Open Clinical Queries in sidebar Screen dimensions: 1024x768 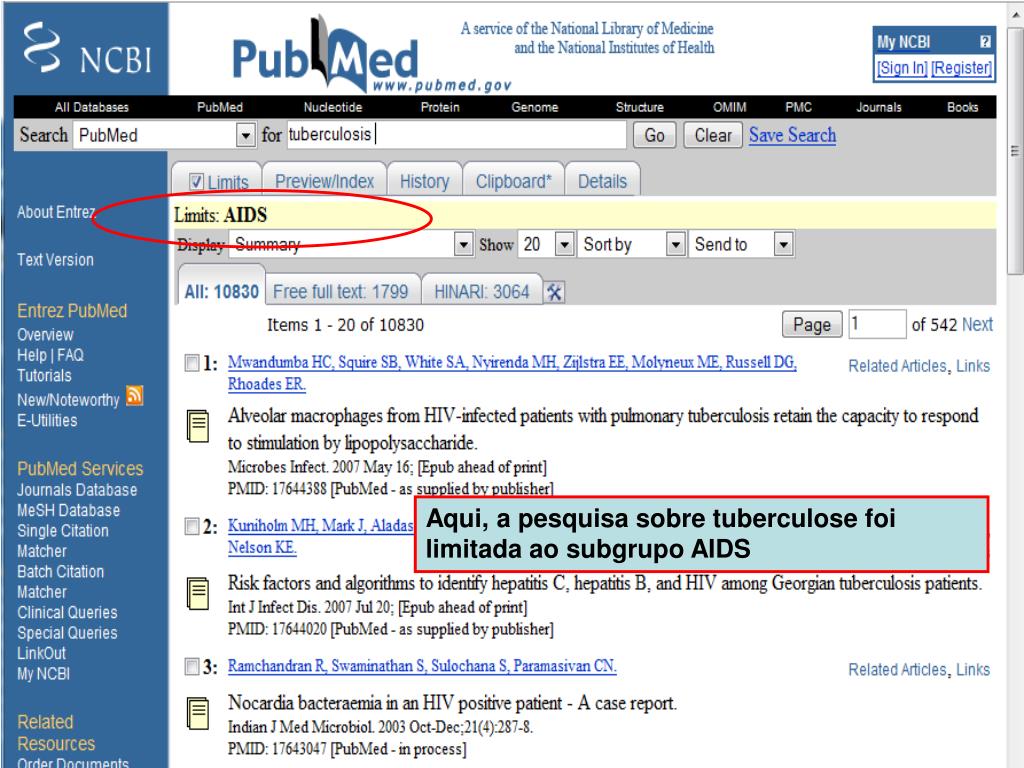tap(67, 613)
